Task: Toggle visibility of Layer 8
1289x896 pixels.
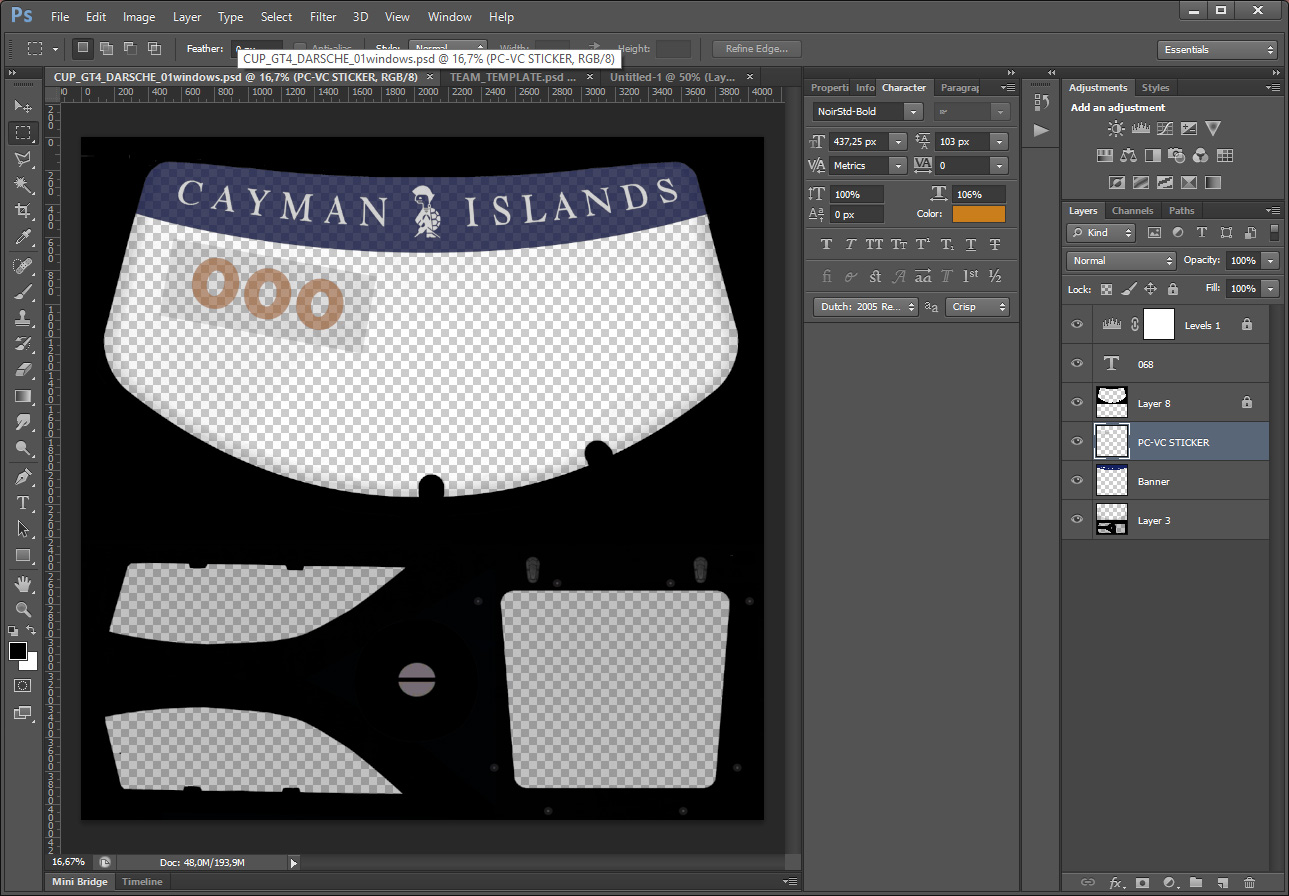Action: (x=1077, y=403)
